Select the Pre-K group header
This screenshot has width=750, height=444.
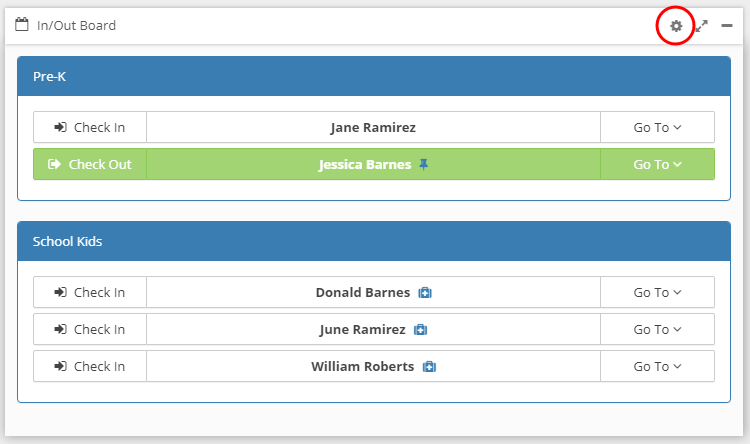click(374, 76)
